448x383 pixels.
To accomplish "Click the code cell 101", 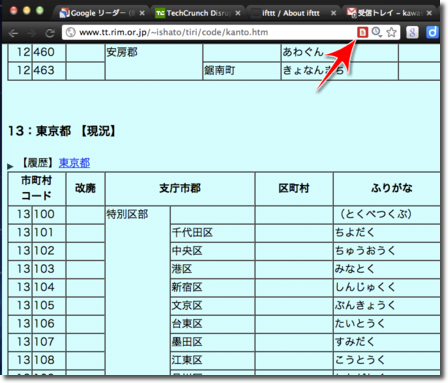I will 49,233.
